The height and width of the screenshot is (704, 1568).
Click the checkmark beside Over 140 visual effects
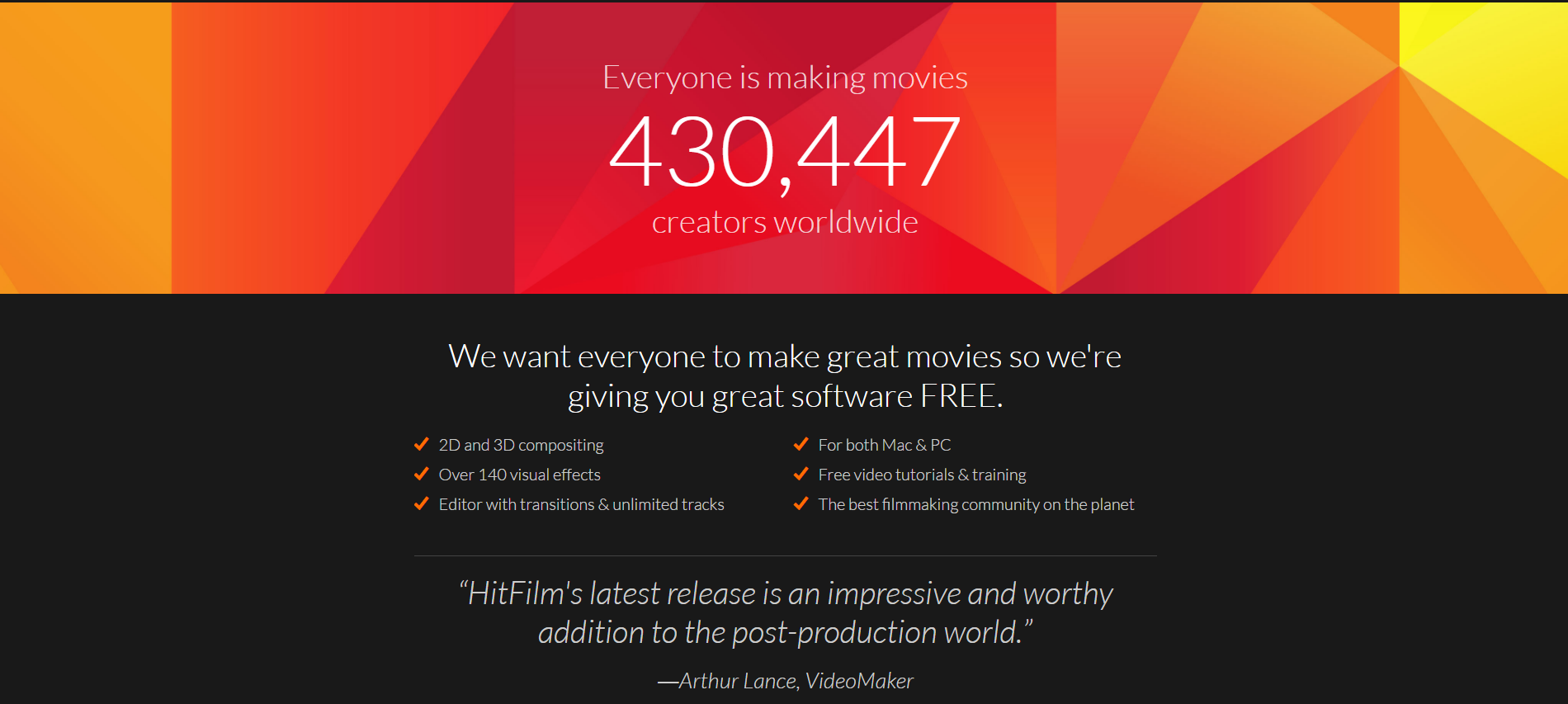(421, 474)
